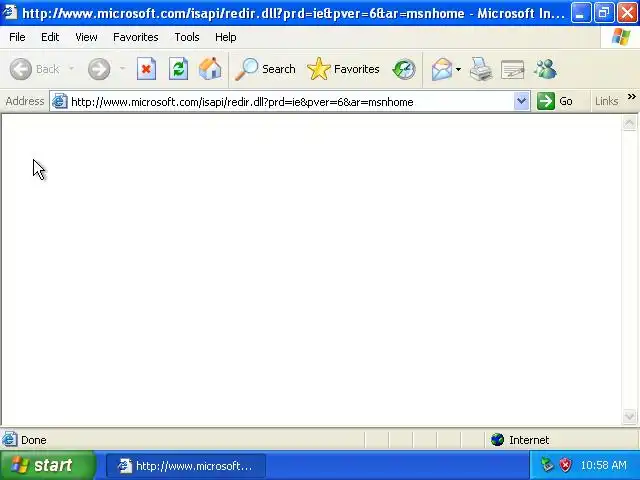
Task: Click the page icon in address bar
Action: (60, 101)
